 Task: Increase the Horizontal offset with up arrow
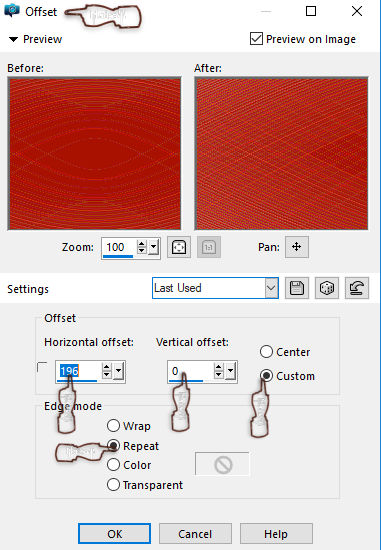pos(107,367)
